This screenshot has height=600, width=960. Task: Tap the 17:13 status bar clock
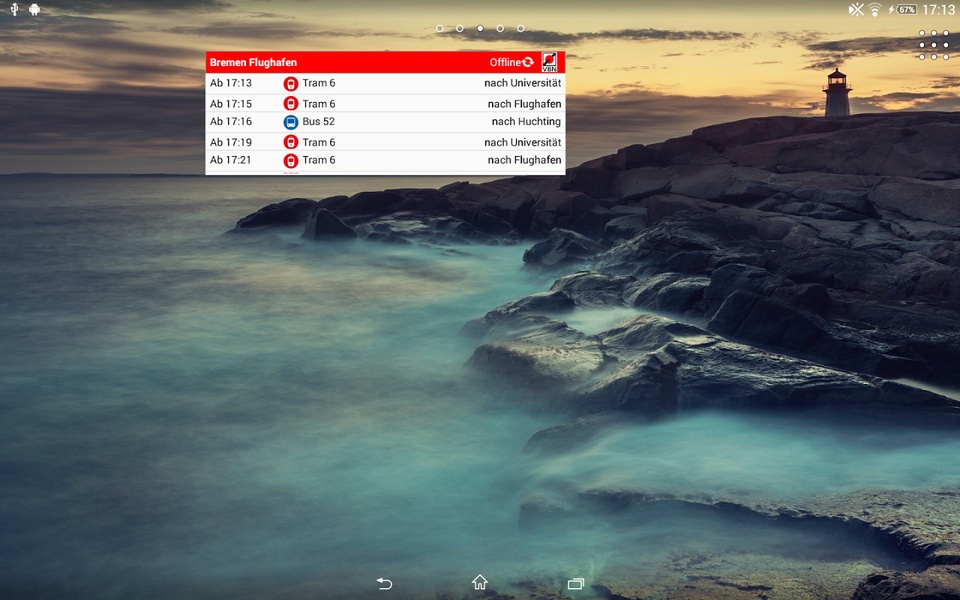click(x=939, y=10)
